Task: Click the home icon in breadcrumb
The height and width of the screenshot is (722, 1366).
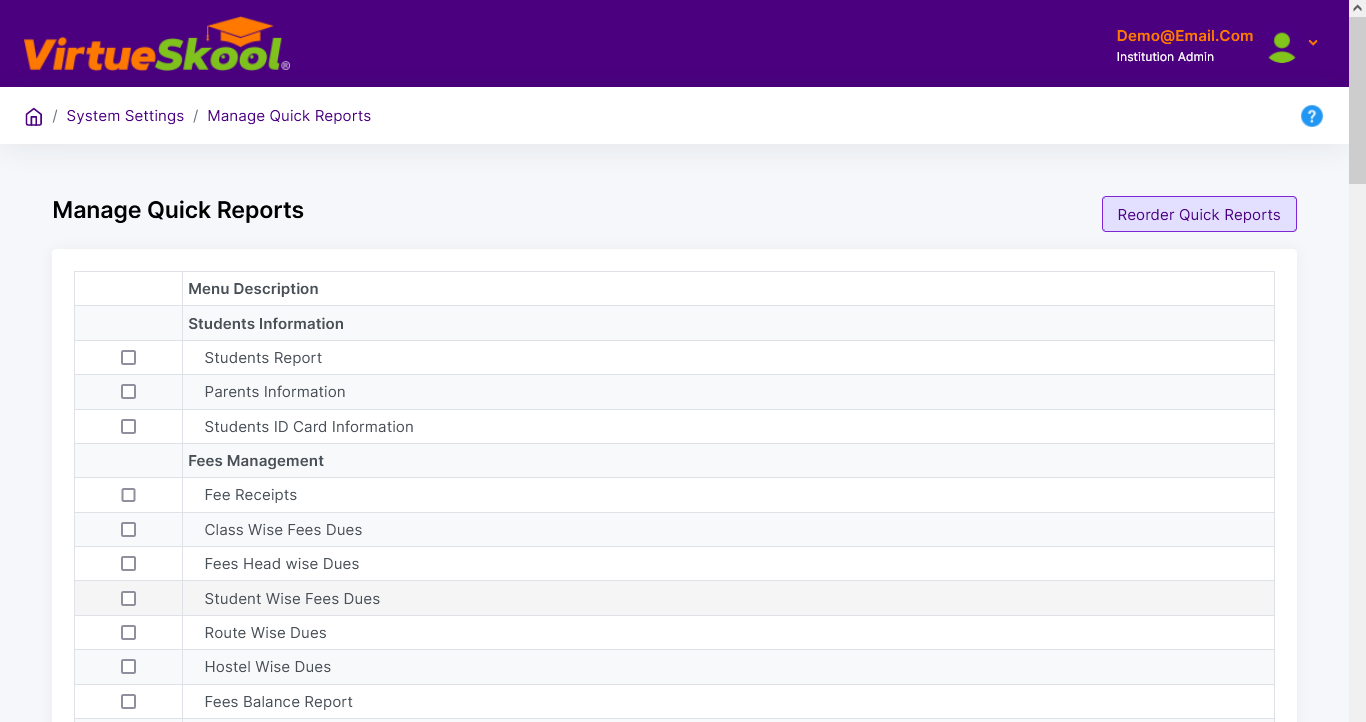Action: [34, 116]
